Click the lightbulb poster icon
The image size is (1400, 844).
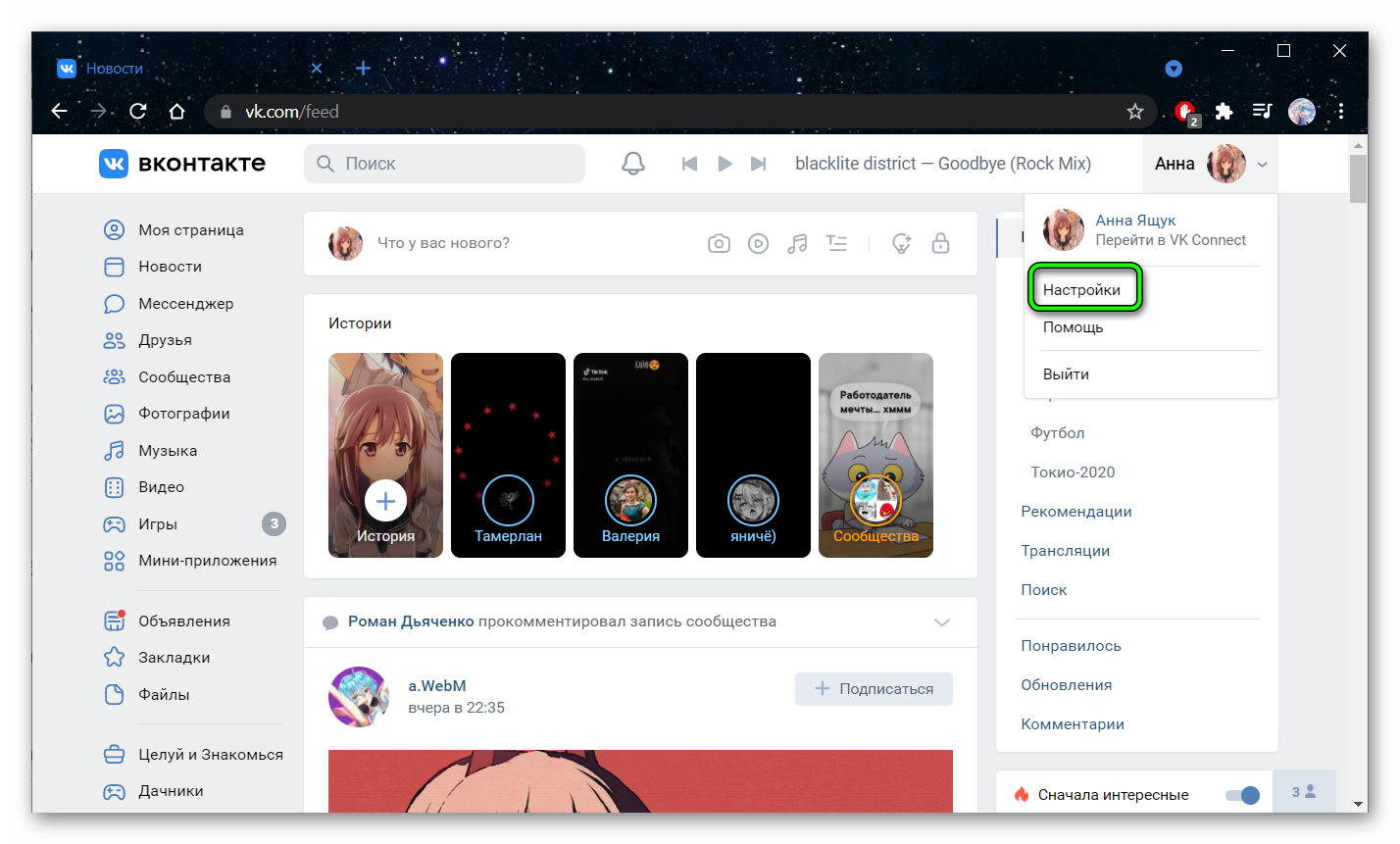pos(902,243)
